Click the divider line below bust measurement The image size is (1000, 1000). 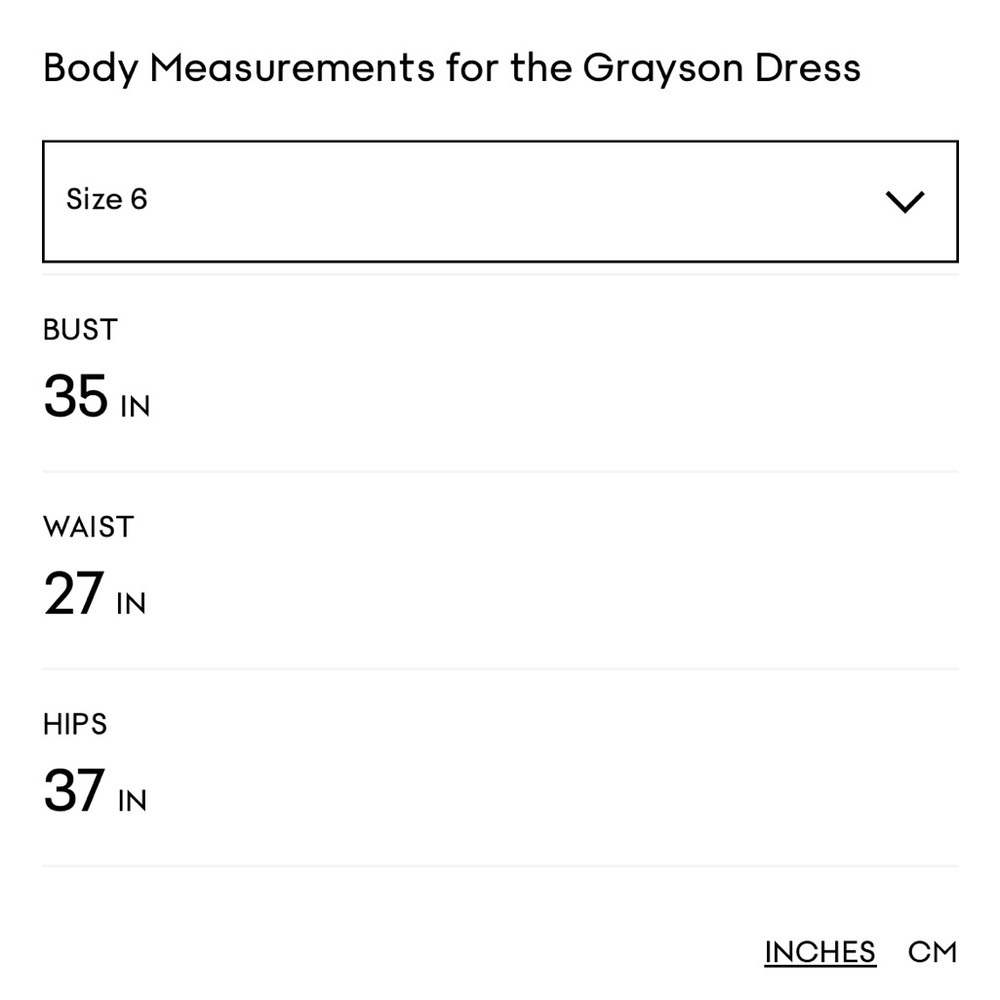[x=500, y=472]
